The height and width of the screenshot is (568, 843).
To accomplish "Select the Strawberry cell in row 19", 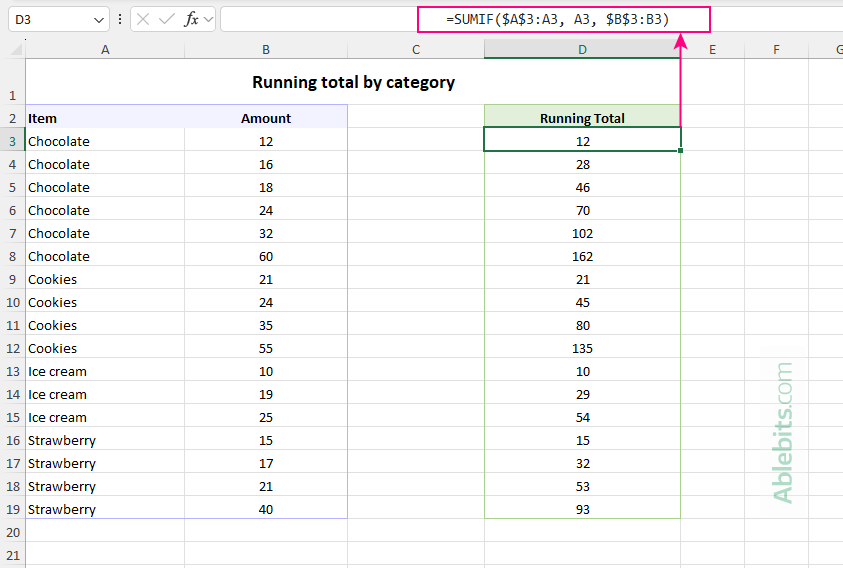I will (105, 509).
